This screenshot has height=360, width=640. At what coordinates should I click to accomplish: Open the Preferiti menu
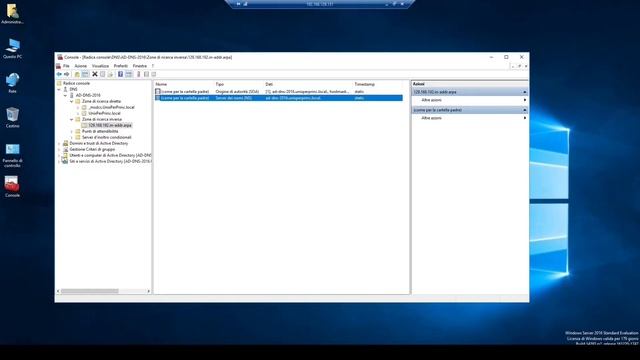click(121, 66)
